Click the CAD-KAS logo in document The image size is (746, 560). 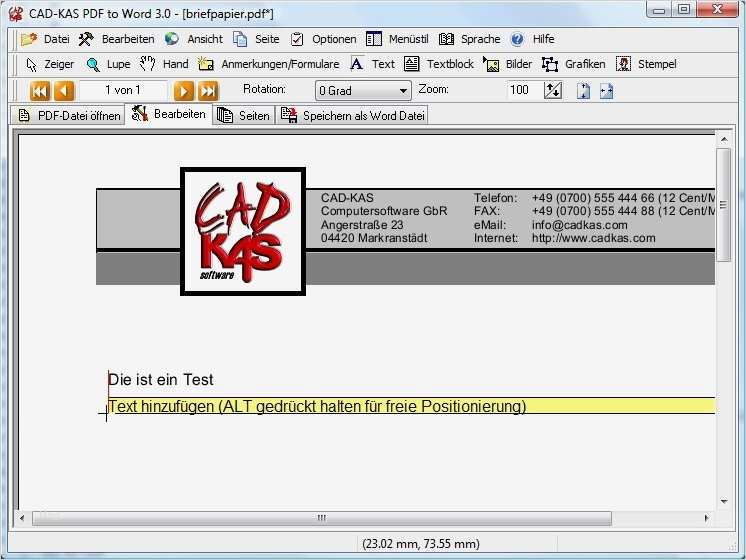tap(243, 231)
